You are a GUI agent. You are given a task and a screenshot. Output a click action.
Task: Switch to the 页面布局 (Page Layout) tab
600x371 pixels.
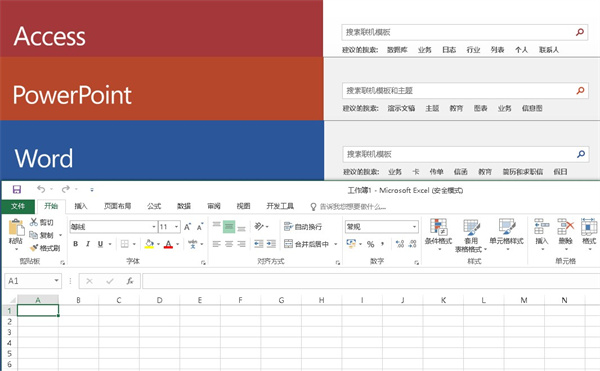[x=117, y=206]
